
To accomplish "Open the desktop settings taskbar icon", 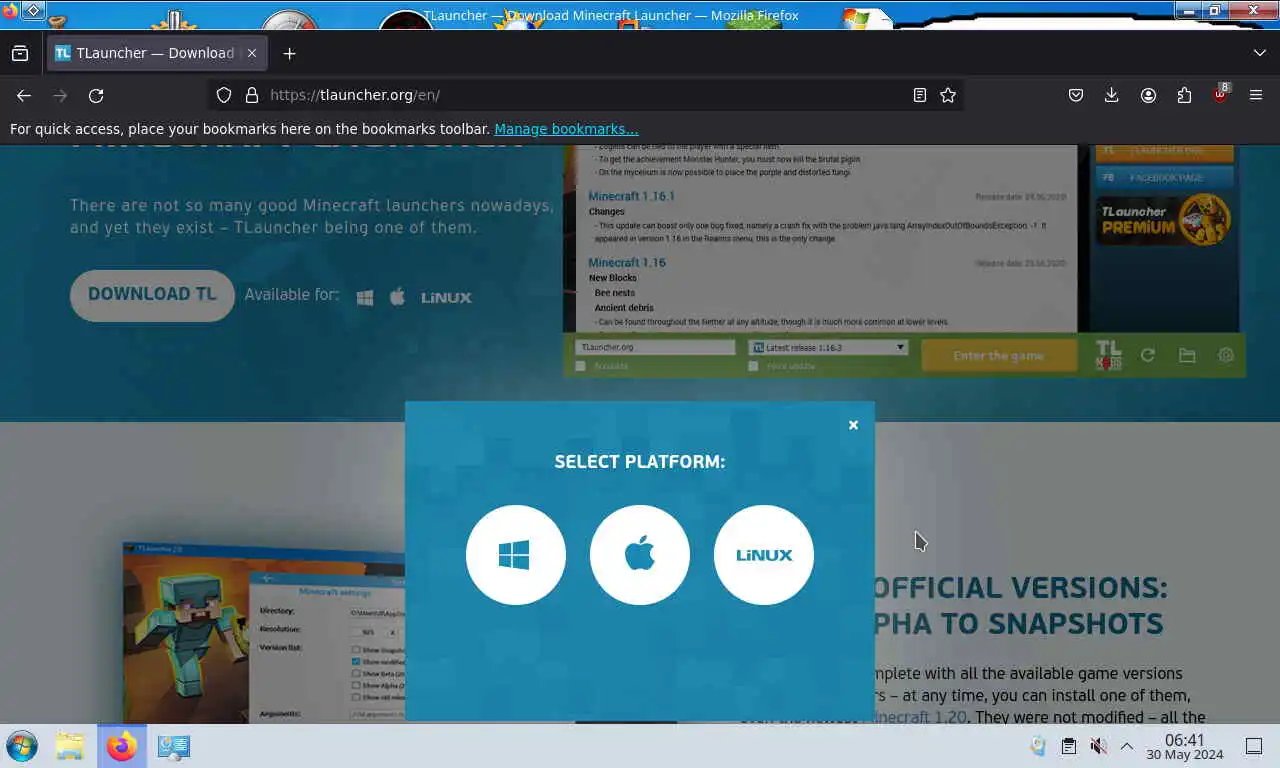I will pyautogui.click(x=174, y=746).
